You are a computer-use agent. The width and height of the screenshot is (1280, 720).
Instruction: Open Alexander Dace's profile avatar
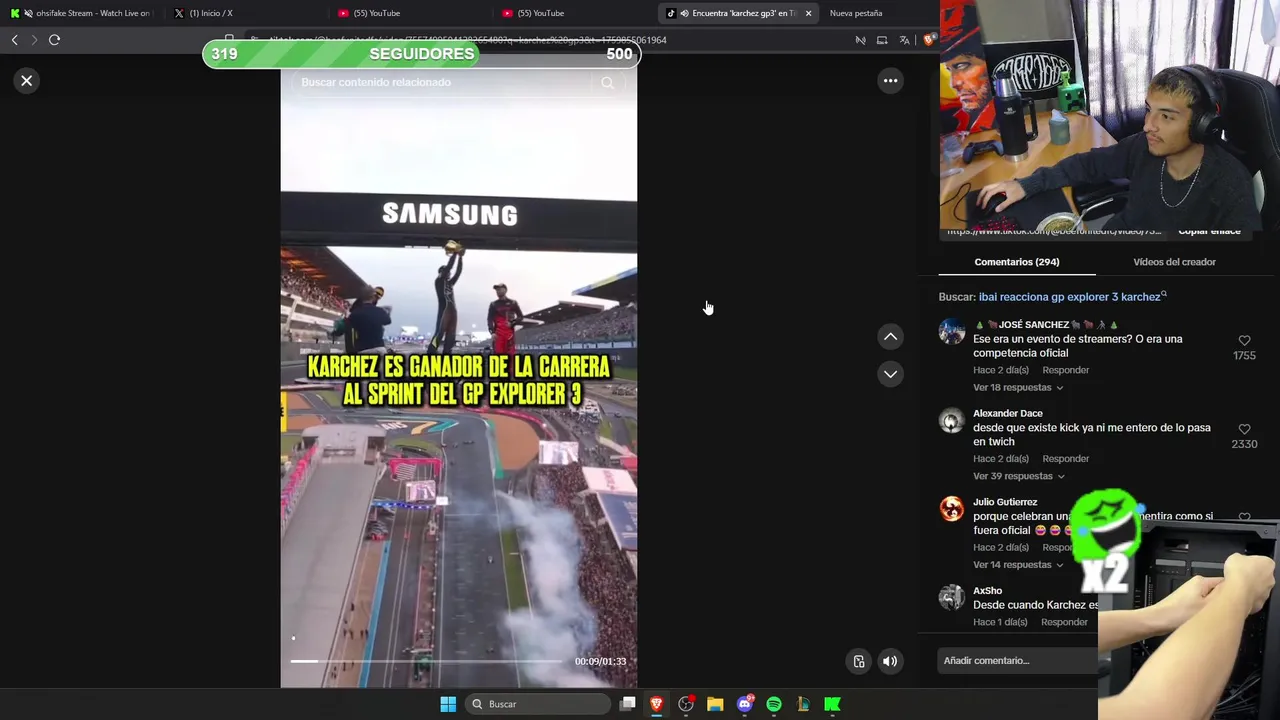coord(952,420)
